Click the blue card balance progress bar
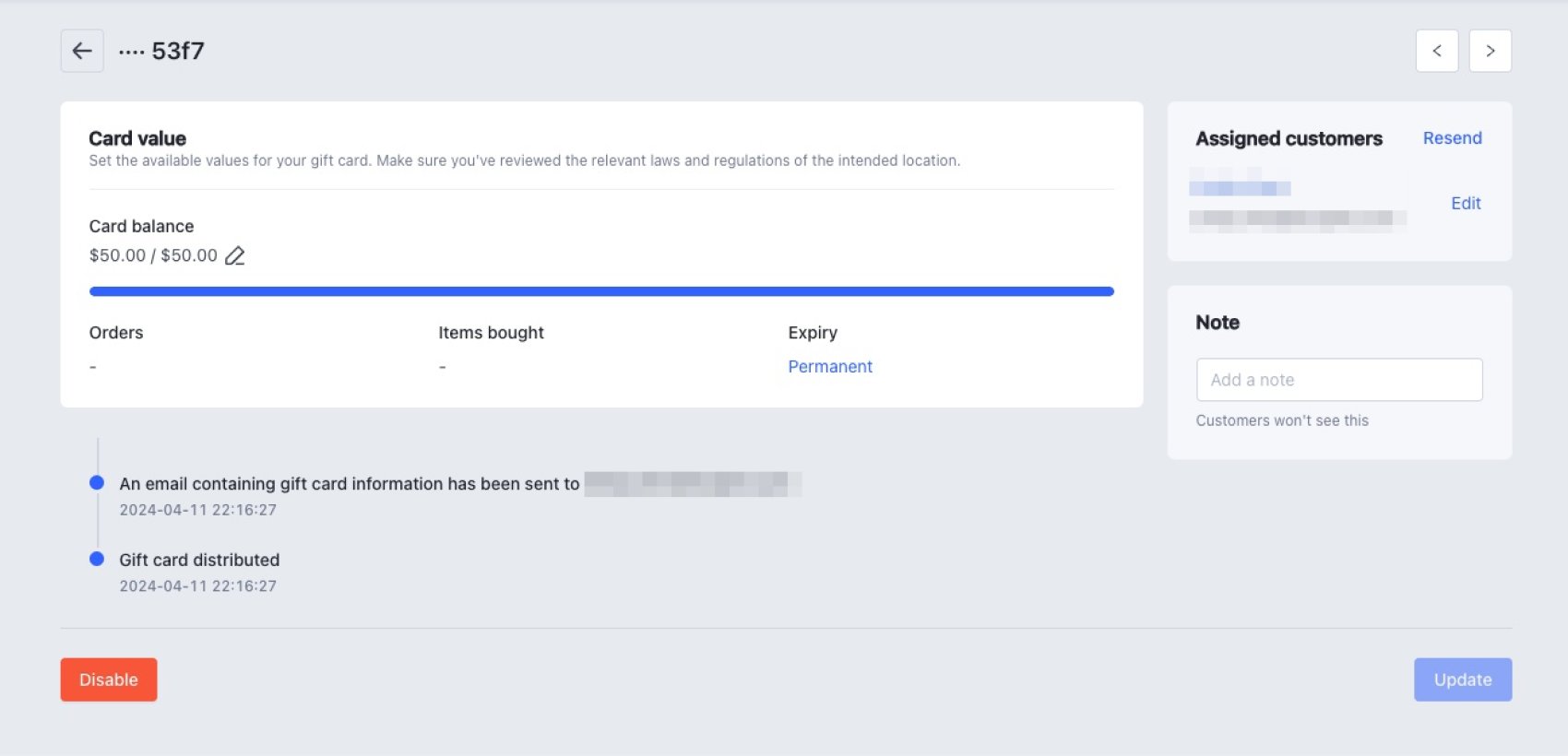Viewport: 1568px width, 756px height. (601, 291)
